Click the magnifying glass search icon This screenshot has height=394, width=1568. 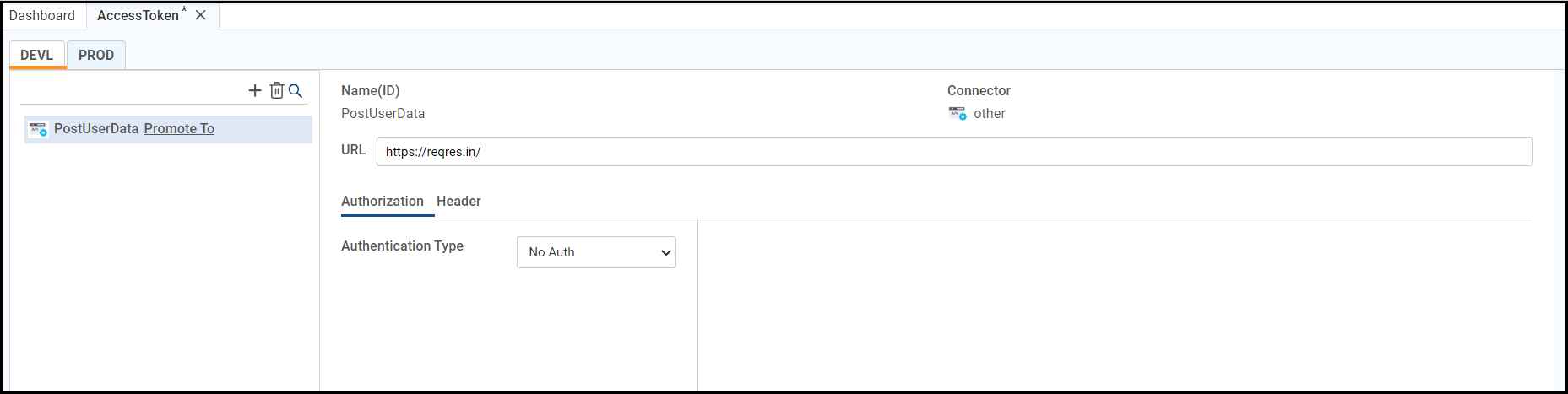click(296, 90)
